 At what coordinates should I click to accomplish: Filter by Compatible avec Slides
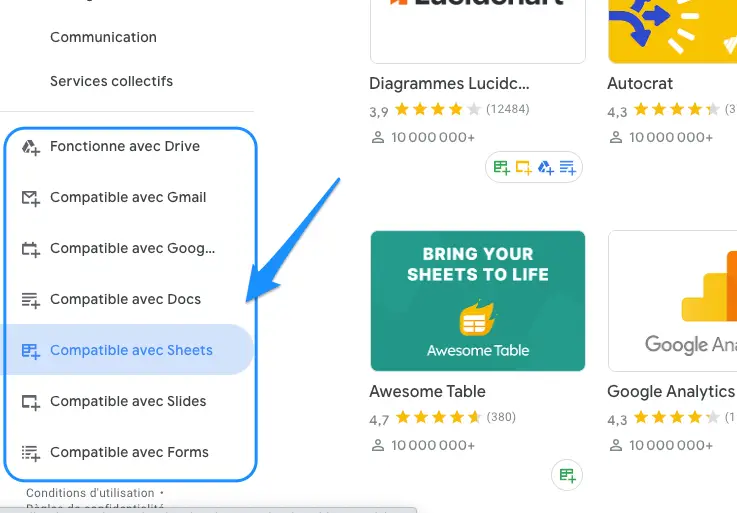[x=128, y=401]
